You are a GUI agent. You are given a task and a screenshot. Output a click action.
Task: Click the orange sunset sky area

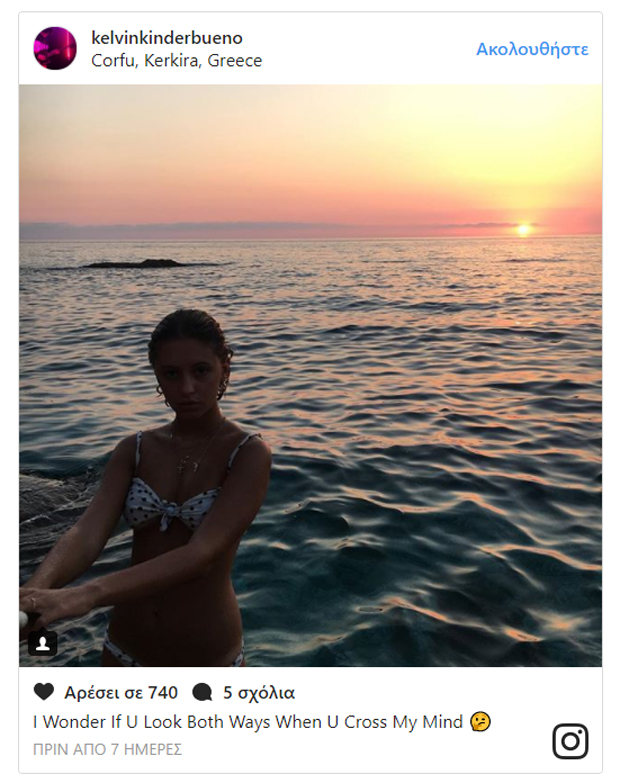click(300, 170)
